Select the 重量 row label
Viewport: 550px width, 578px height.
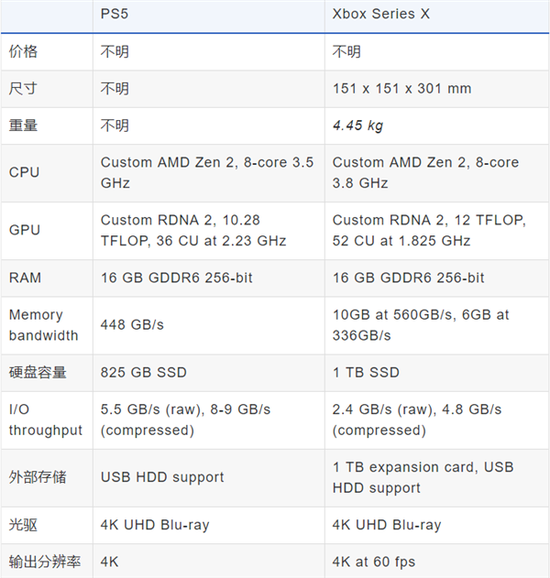[x=23, y=125]
